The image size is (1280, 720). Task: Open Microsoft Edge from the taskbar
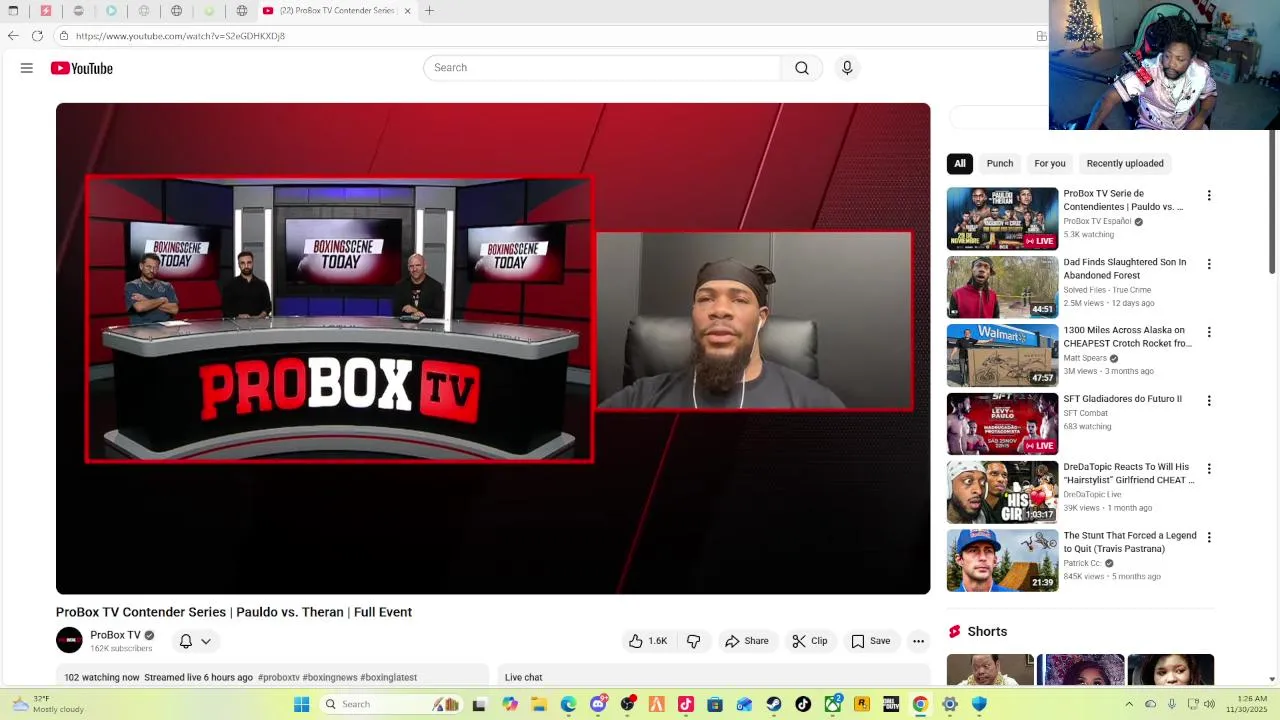568,704
